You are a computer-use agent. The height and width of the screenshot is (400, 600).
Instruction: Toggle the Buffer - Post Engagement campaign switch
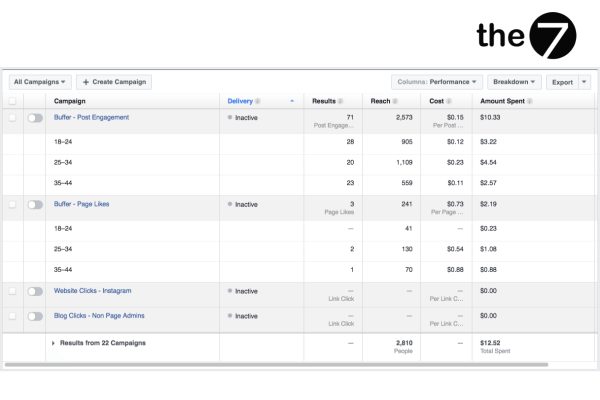(35, 118)
